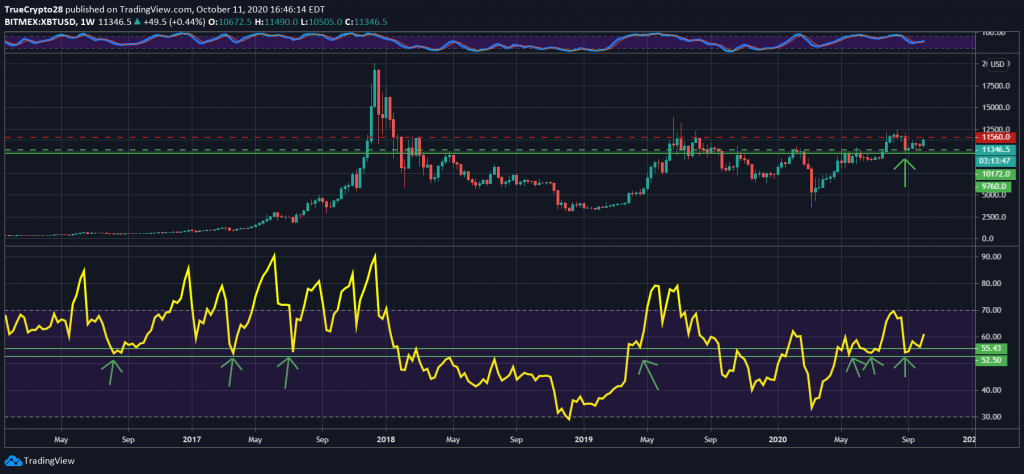Viewport: 1024px width, 474px height.
Task: Click the 2018 marker on the time axis
Action: (384, 438)
